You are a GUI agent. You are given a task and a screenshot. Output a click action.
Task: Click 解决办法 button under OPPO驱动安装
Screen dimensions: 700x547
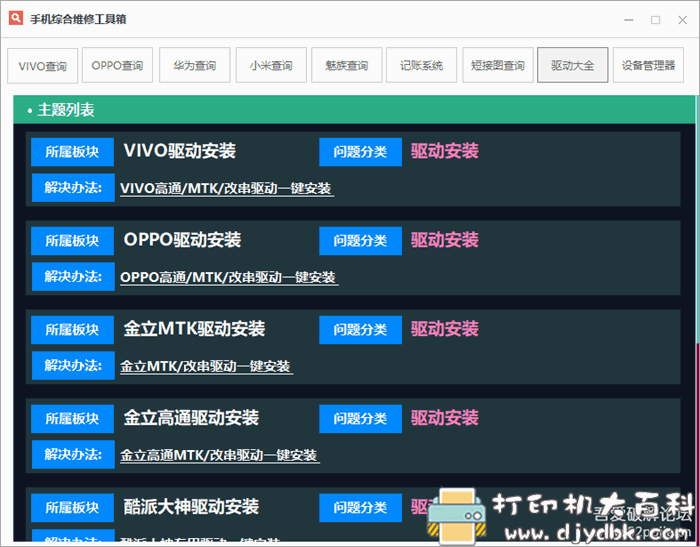[73, 276]
